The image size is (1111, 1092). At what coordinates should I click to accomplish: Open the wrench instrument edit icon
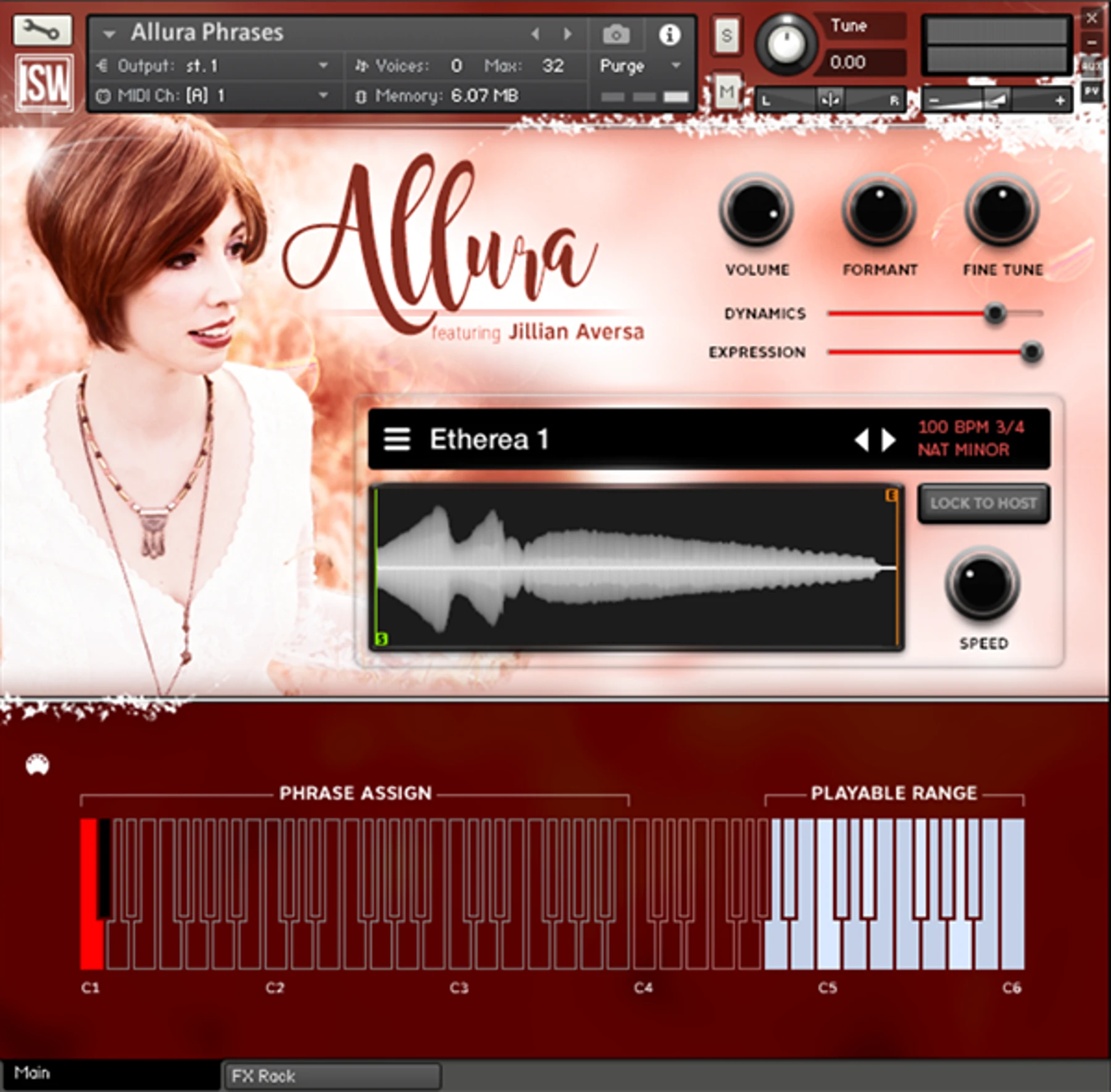point(43,30)
